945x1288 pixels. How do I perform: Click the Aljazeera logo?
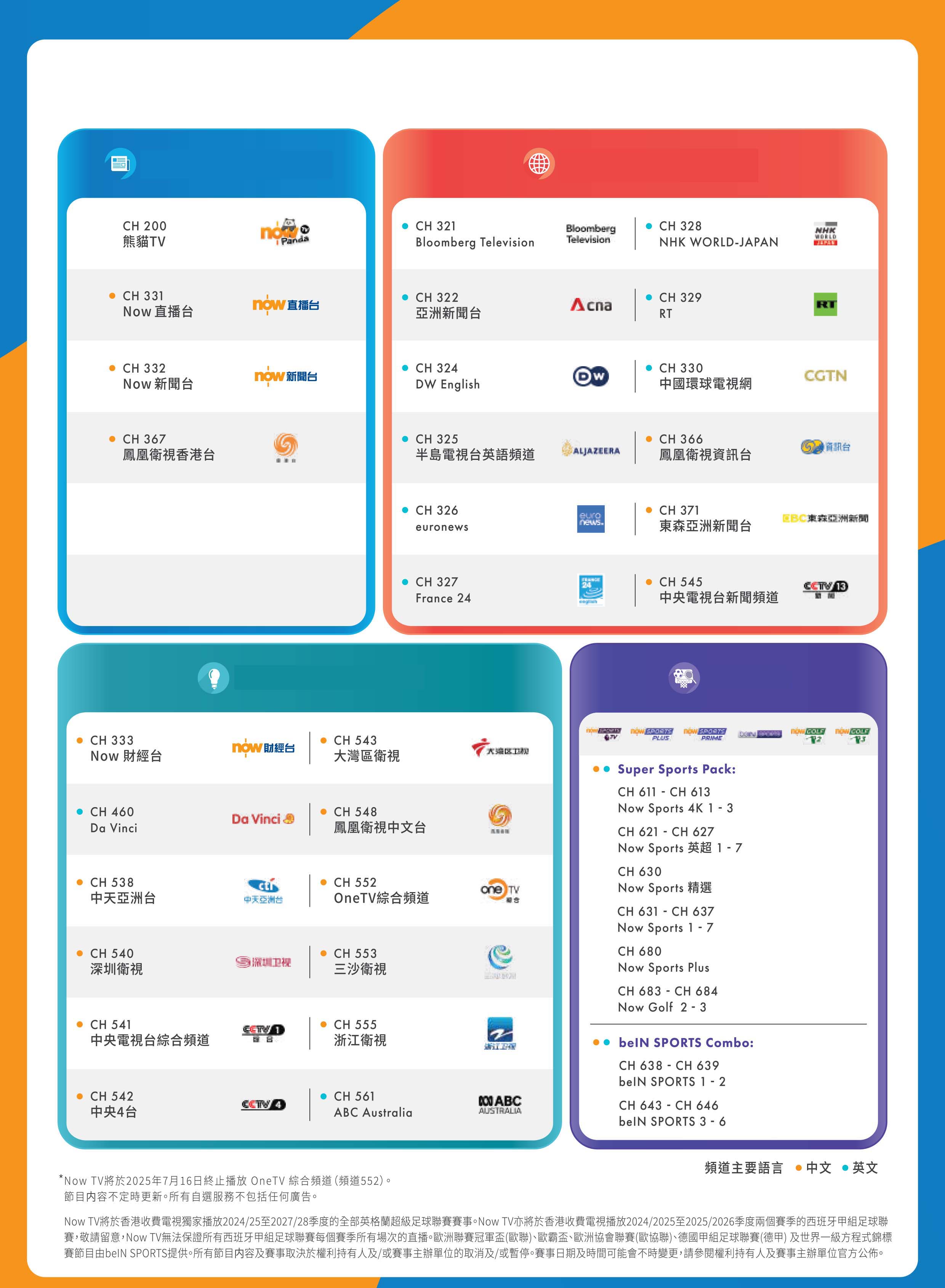point(591,450)
